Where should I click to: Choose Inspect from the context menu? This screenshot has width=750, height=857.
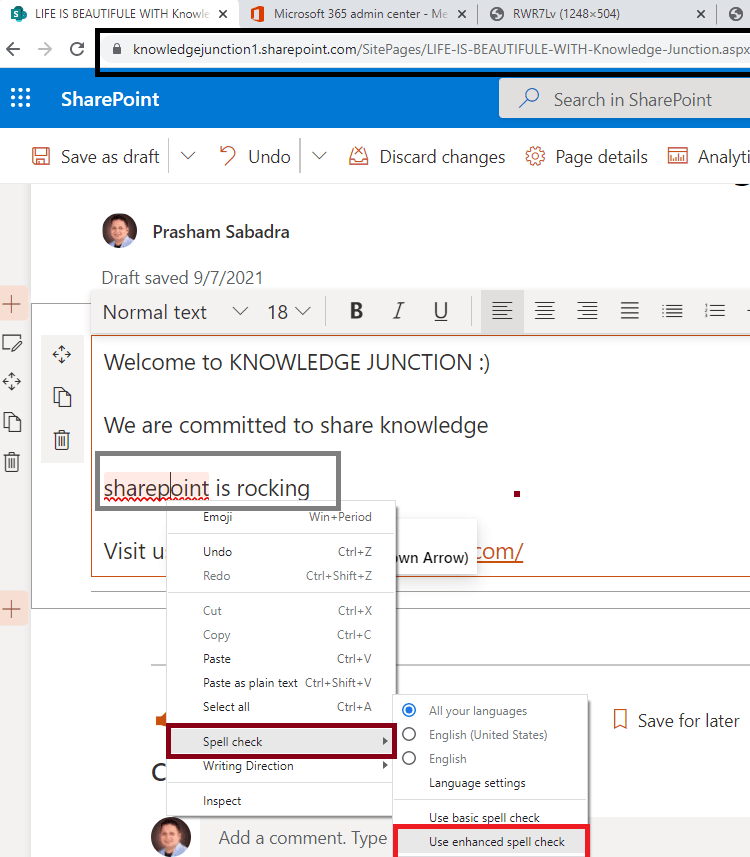point(281,801)
